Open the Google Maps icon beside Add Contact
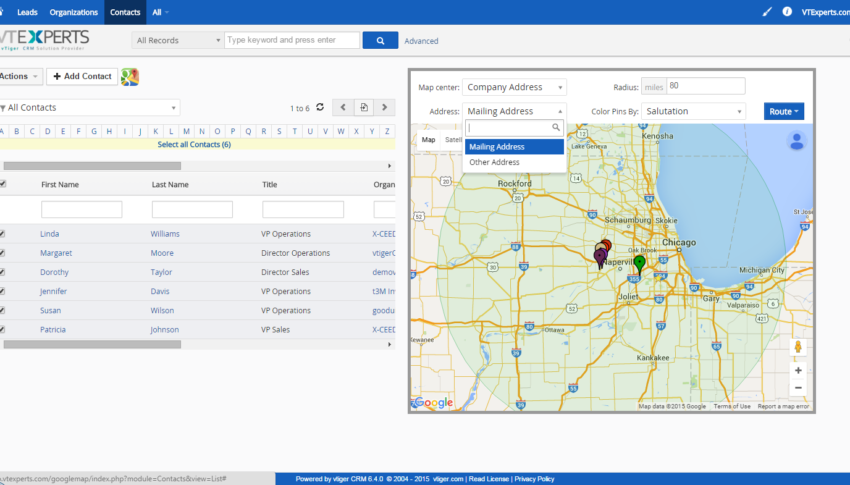 130,77
